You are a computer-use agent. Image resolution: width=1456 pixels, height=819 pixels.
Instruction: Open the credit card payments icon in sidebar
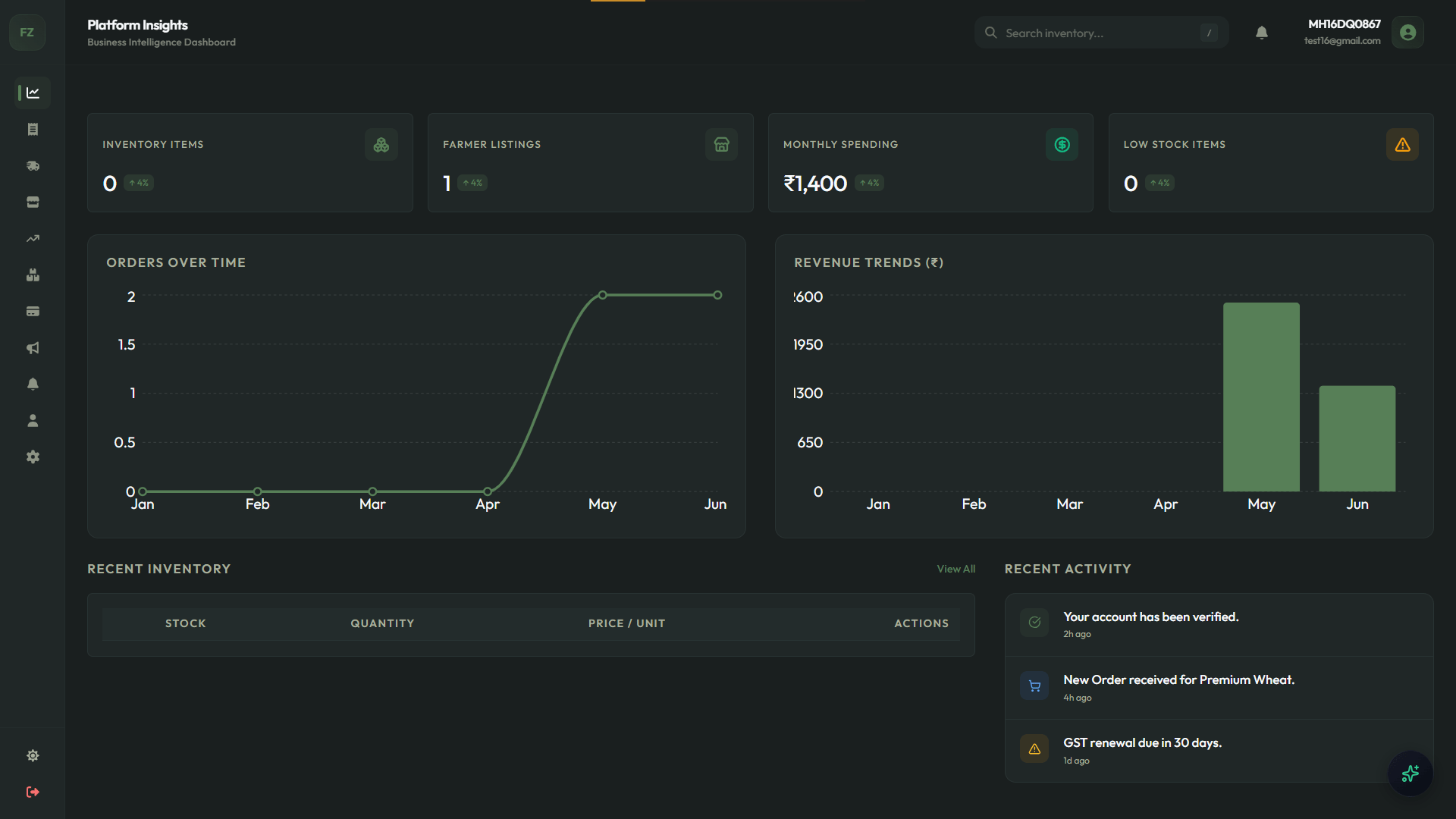33,312
